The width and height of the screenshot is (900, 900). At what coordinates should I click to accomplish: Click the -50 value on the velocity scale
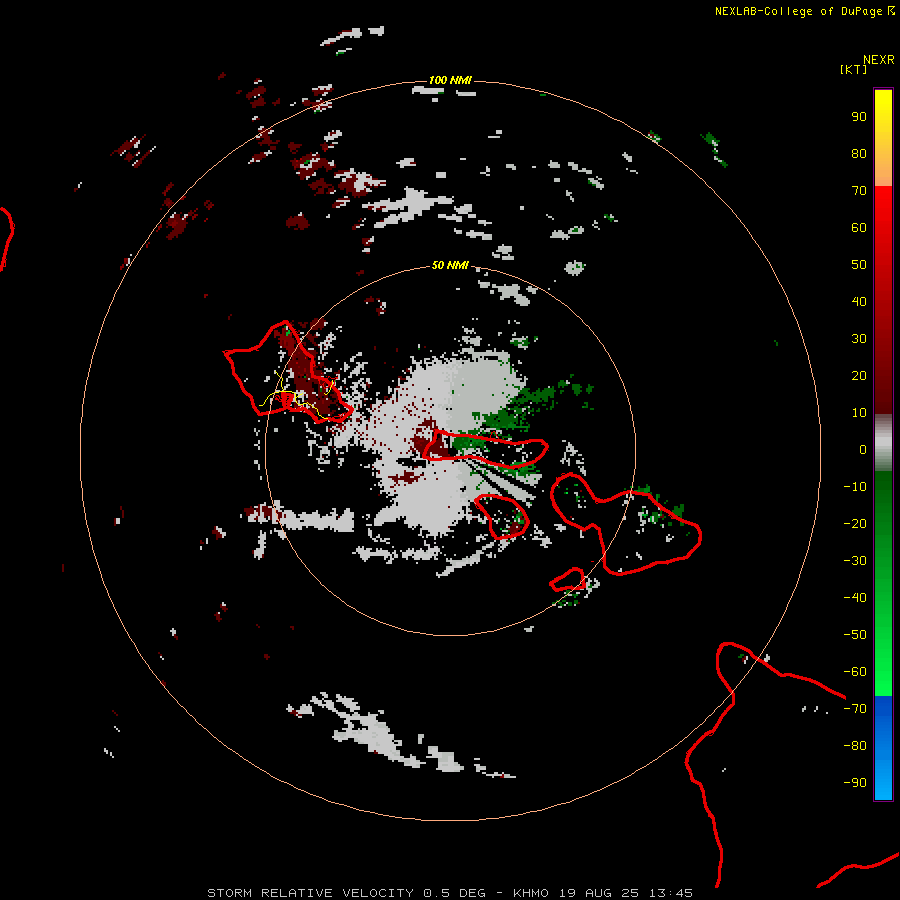(855, 635)
